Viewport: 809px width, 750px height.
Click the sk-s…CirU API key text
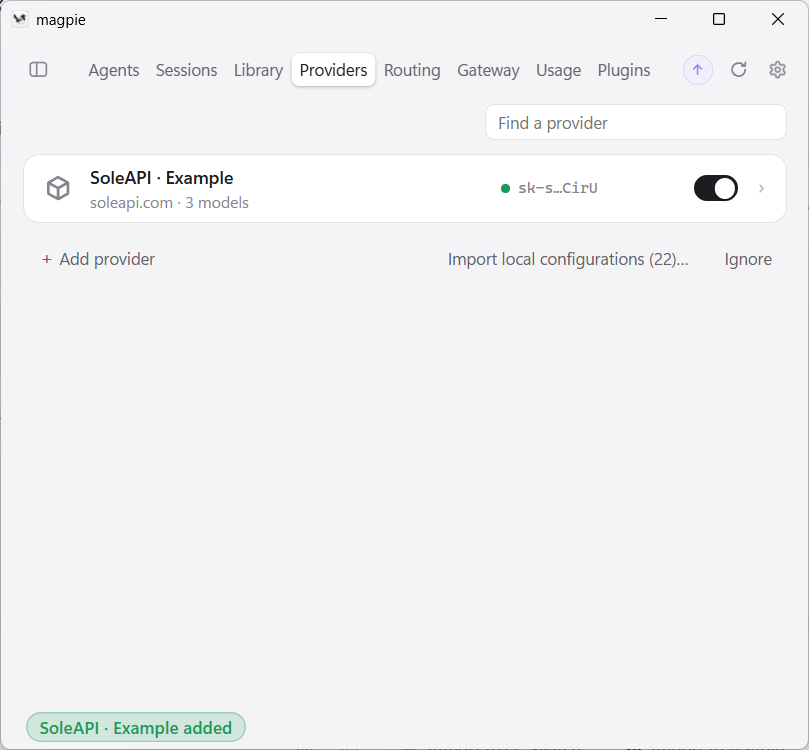tap(558, 188)
